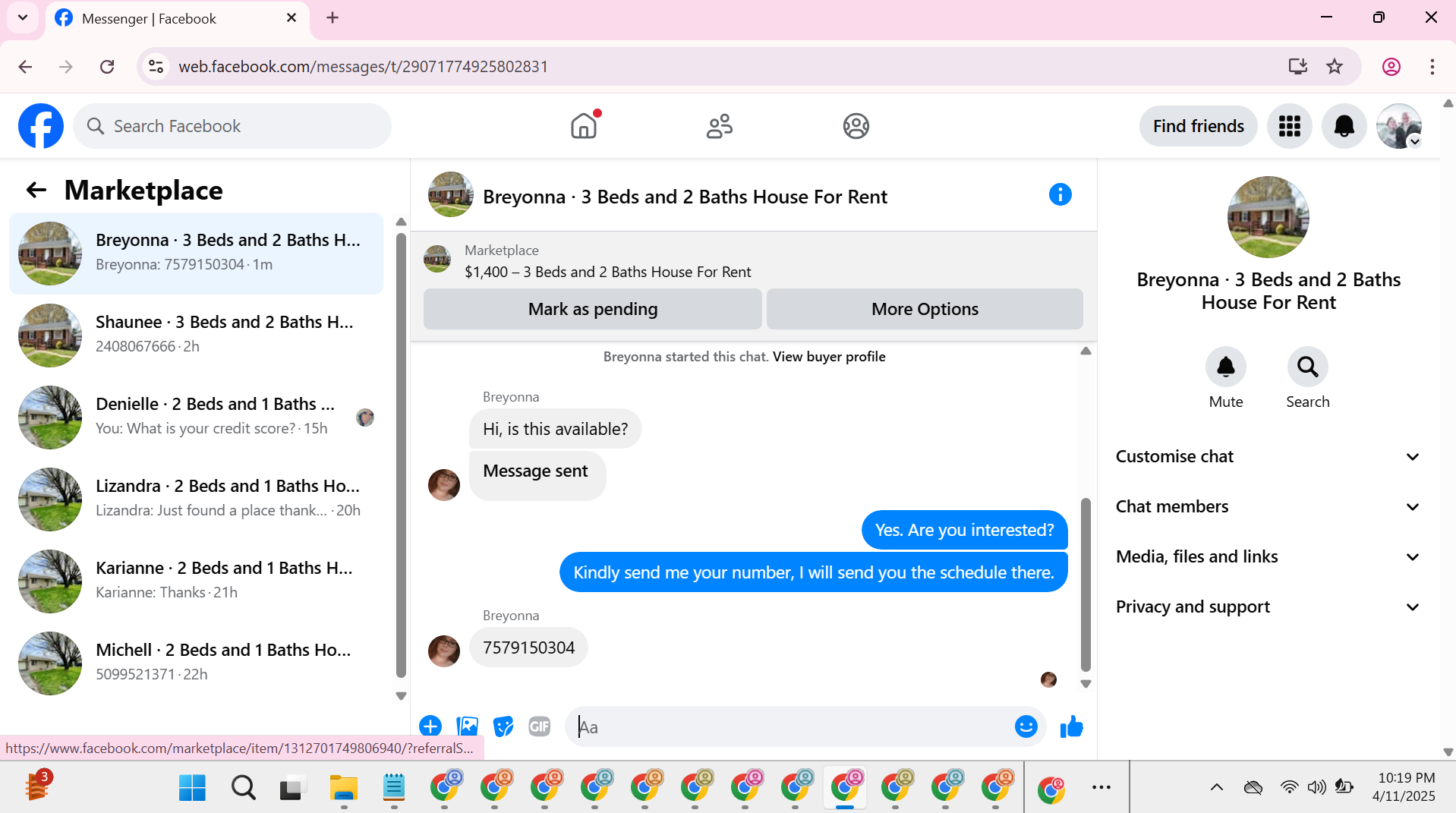Viewport: 1456px width, 813px height.
Task: Attach a photo file to message
Action: click(467, 726)
